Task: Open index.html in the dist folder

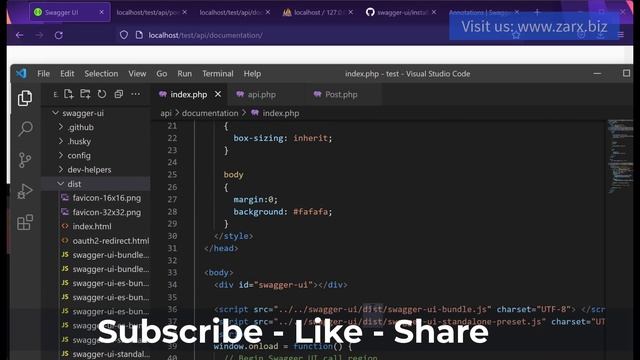Action: pos(92,226)
